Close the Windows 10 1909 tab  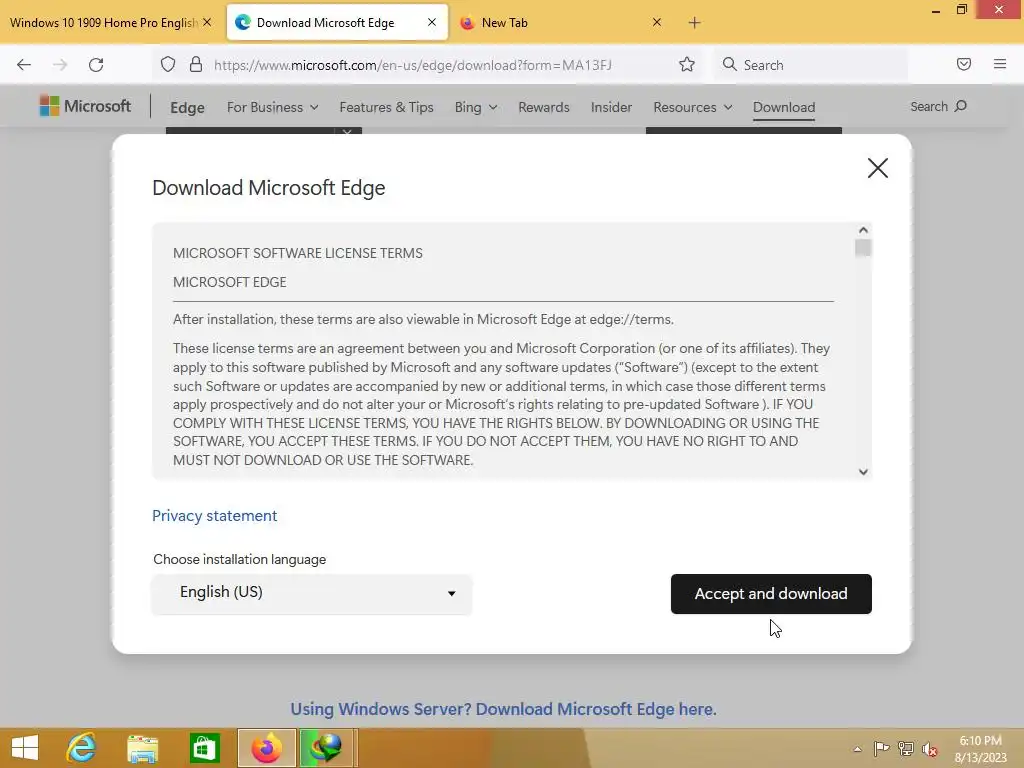pos(207,22)
